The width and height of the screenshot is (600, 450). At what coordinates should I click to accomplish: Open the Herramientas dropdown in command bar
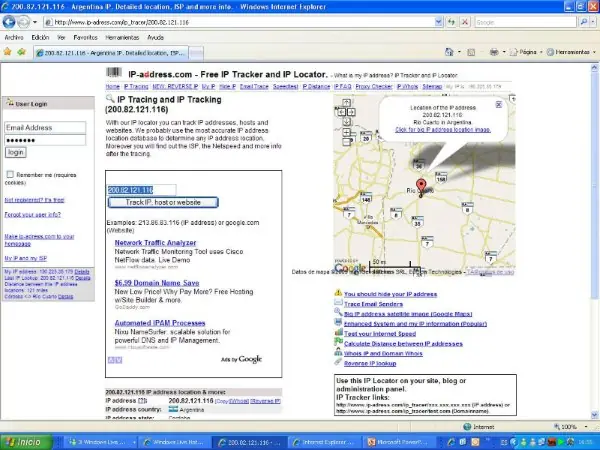coord(571,52)
